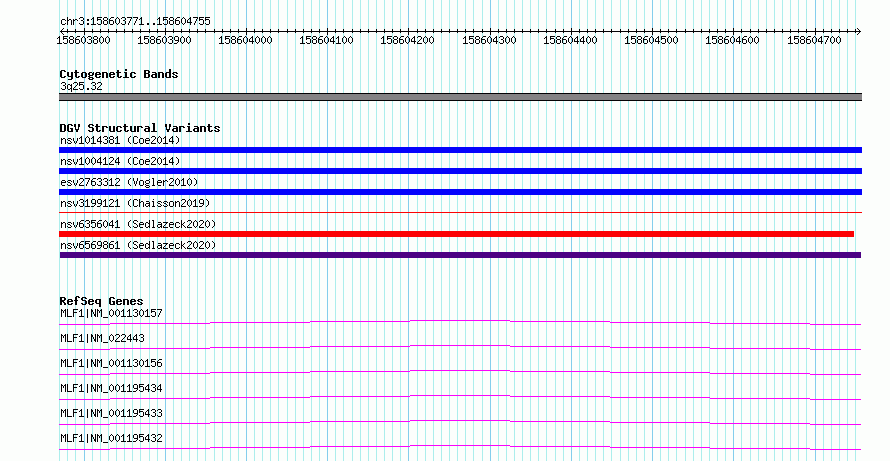Screen dimensions: 890x461
Task: Click the RefSeq Genes track title
Action: click(x=101, y=301)
